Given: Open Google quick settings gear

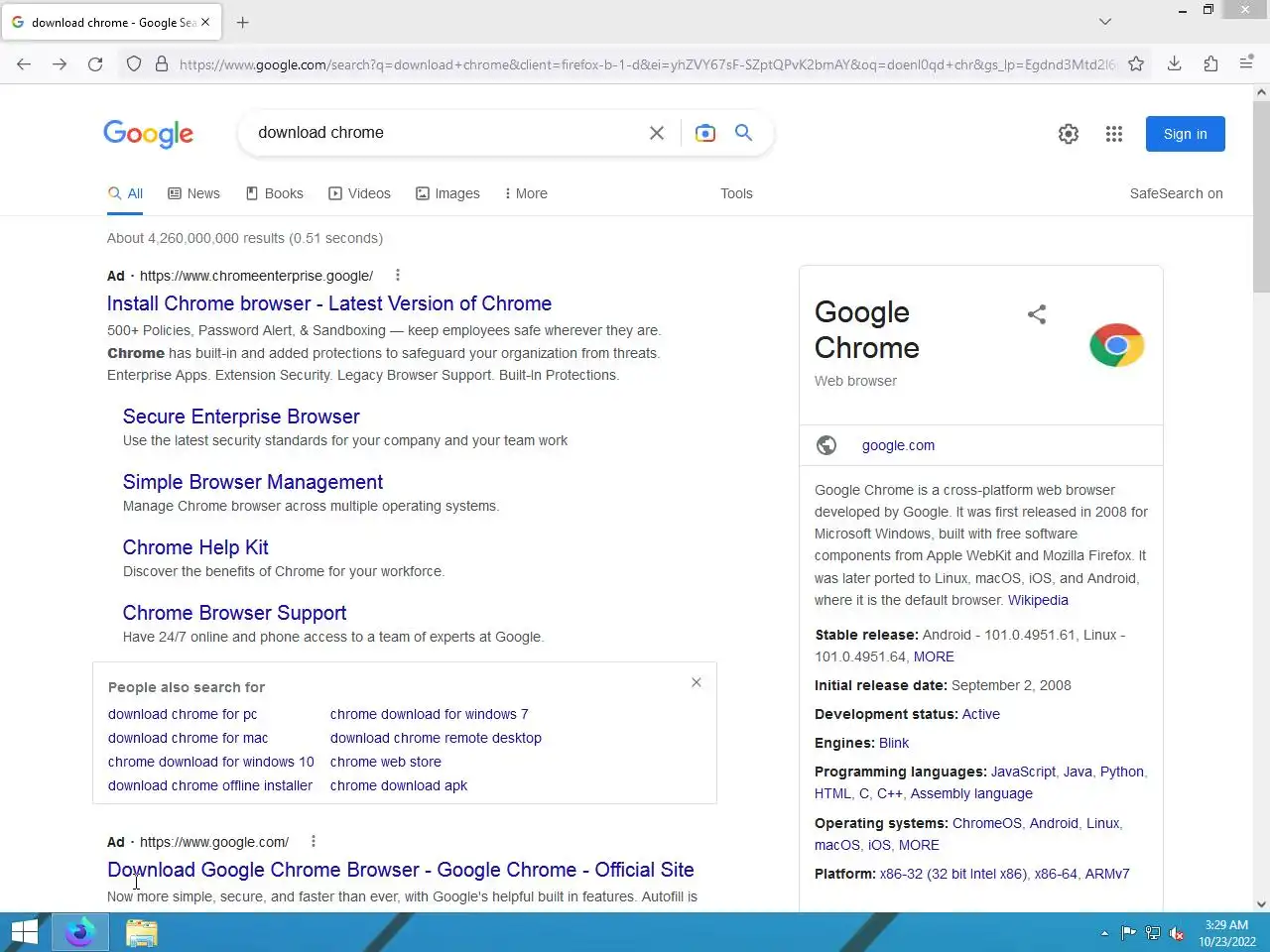Looking at the screenshot, I should pyautogui.click(x=1069, y=134).
